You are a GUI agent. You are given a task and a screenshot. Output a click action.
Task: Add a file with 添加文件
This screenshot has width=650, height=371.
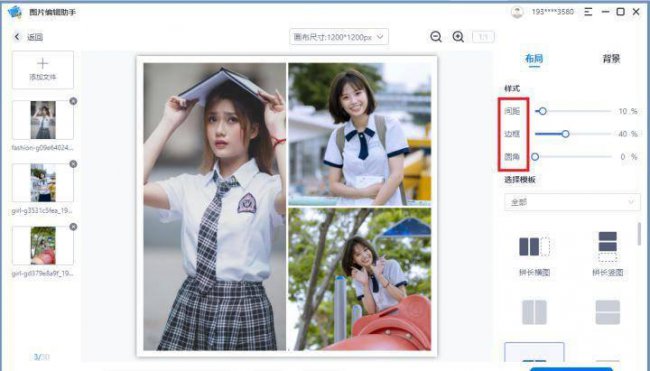click(43, 70)
